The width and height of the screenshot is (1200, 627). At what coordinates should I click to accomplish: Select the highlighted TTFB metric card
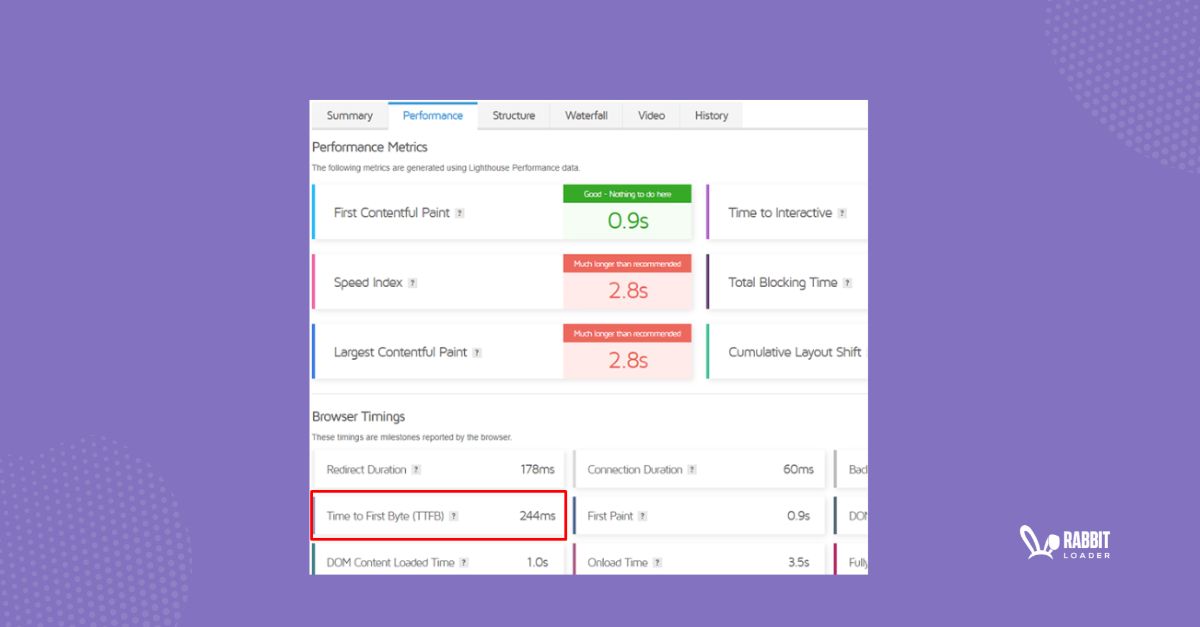(438, 515)
